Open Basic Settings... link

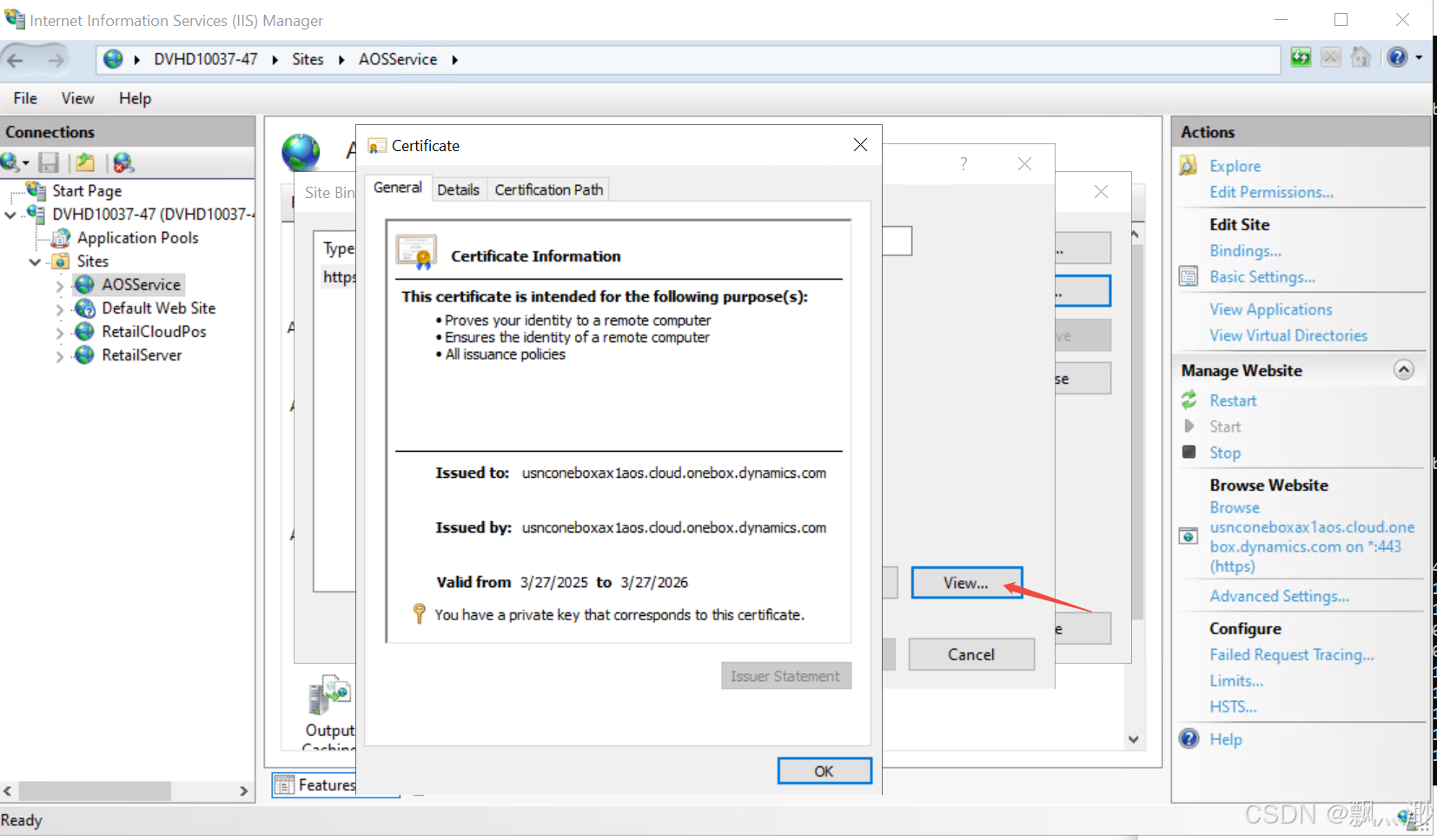(1262, 276)
